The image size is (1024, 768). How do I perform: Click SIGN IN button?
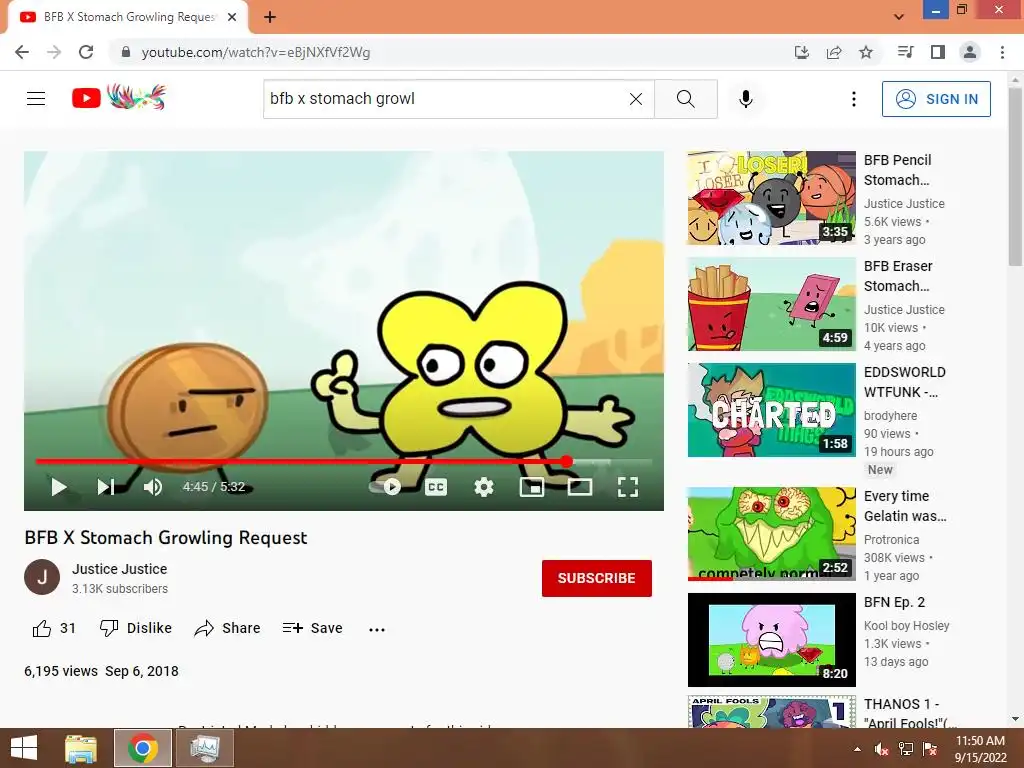click(x=936, y=99)
